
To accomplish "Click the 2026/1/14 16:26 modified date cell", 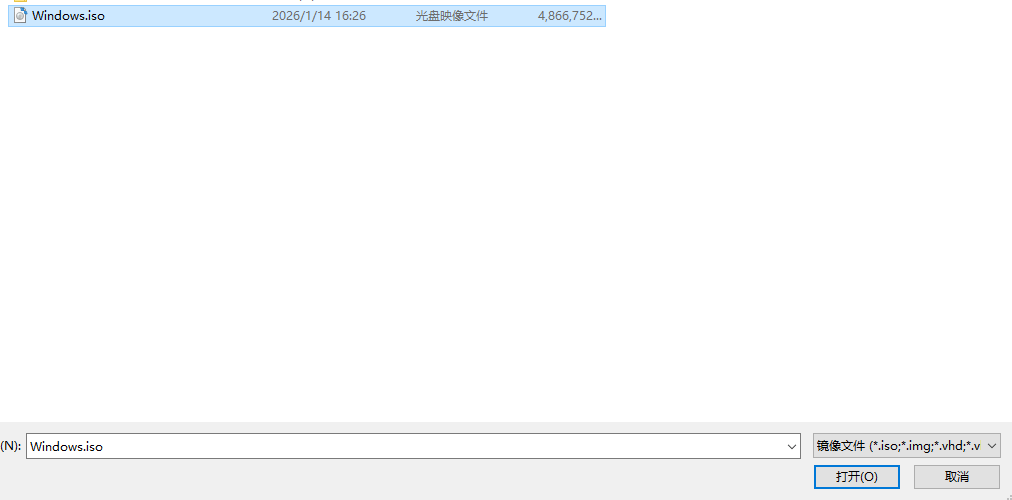I will coord(318,16).
